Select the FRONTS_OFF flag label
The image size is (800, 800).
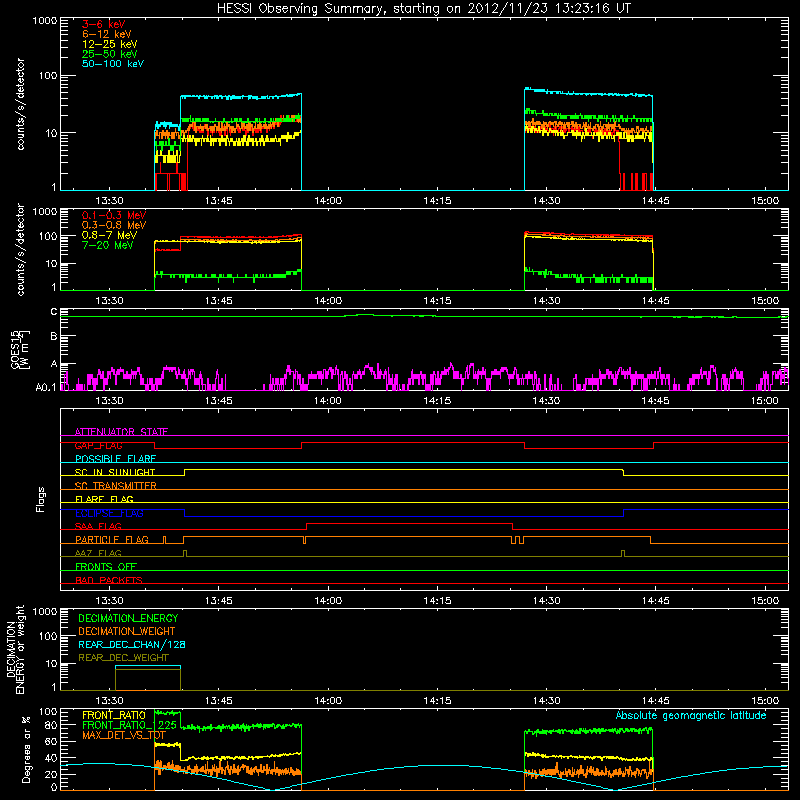click(106, 567)
